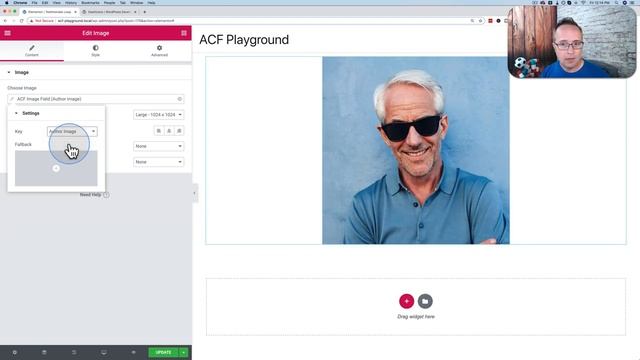The image size is (640, 360).
Task: Open the Chrome History menu
Action: pyautogui.click(x=71, y=2)
